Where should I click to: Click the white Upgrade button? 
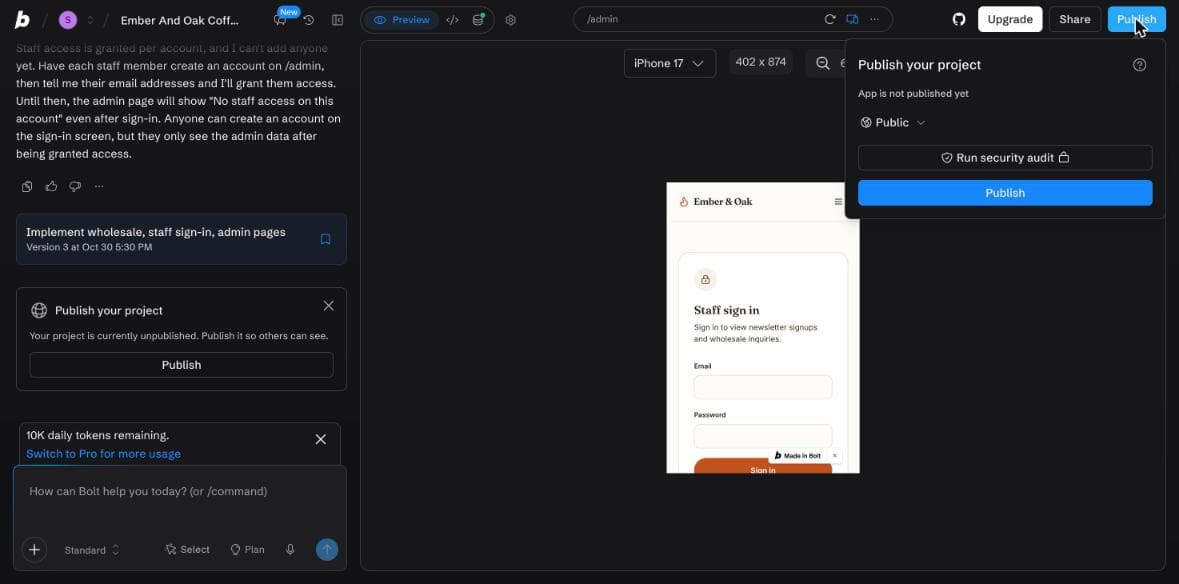click(1010, 20)
